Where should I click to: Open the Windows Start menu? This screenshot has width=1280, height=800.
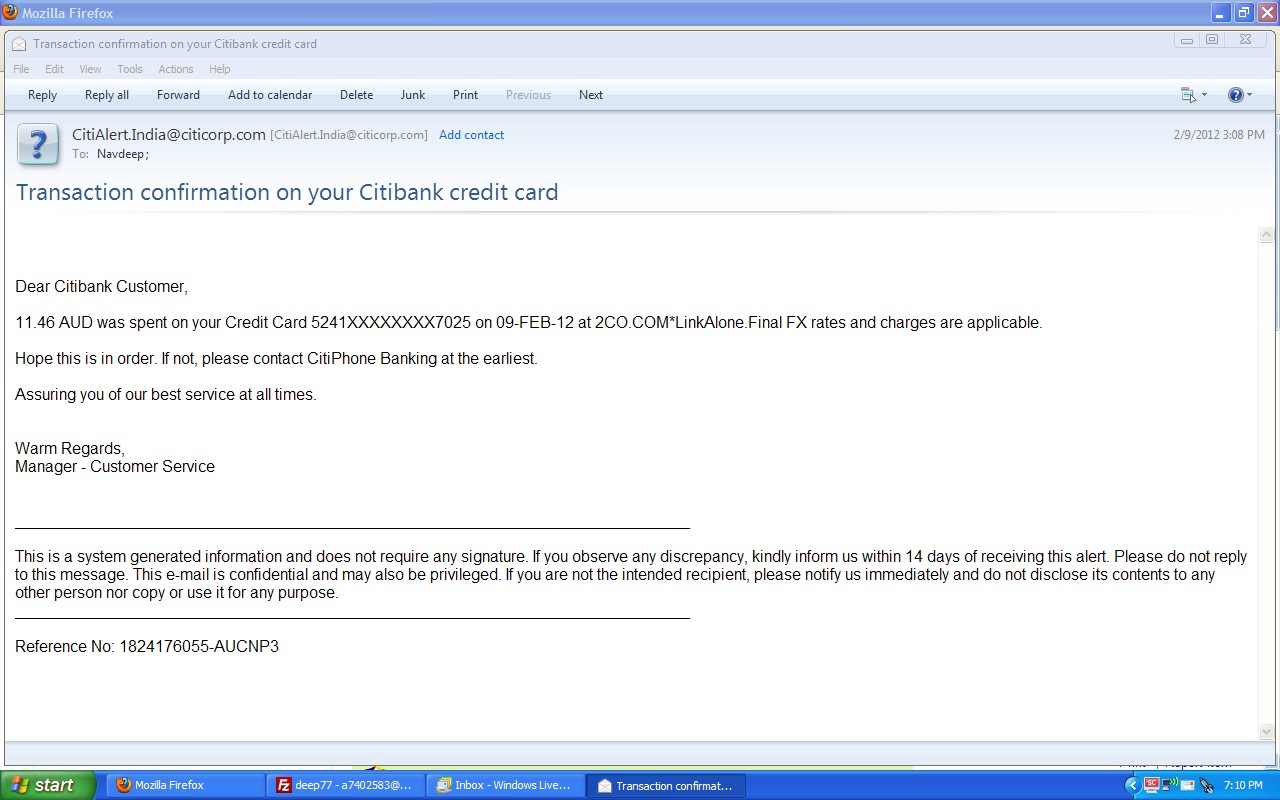click(48, 785)
